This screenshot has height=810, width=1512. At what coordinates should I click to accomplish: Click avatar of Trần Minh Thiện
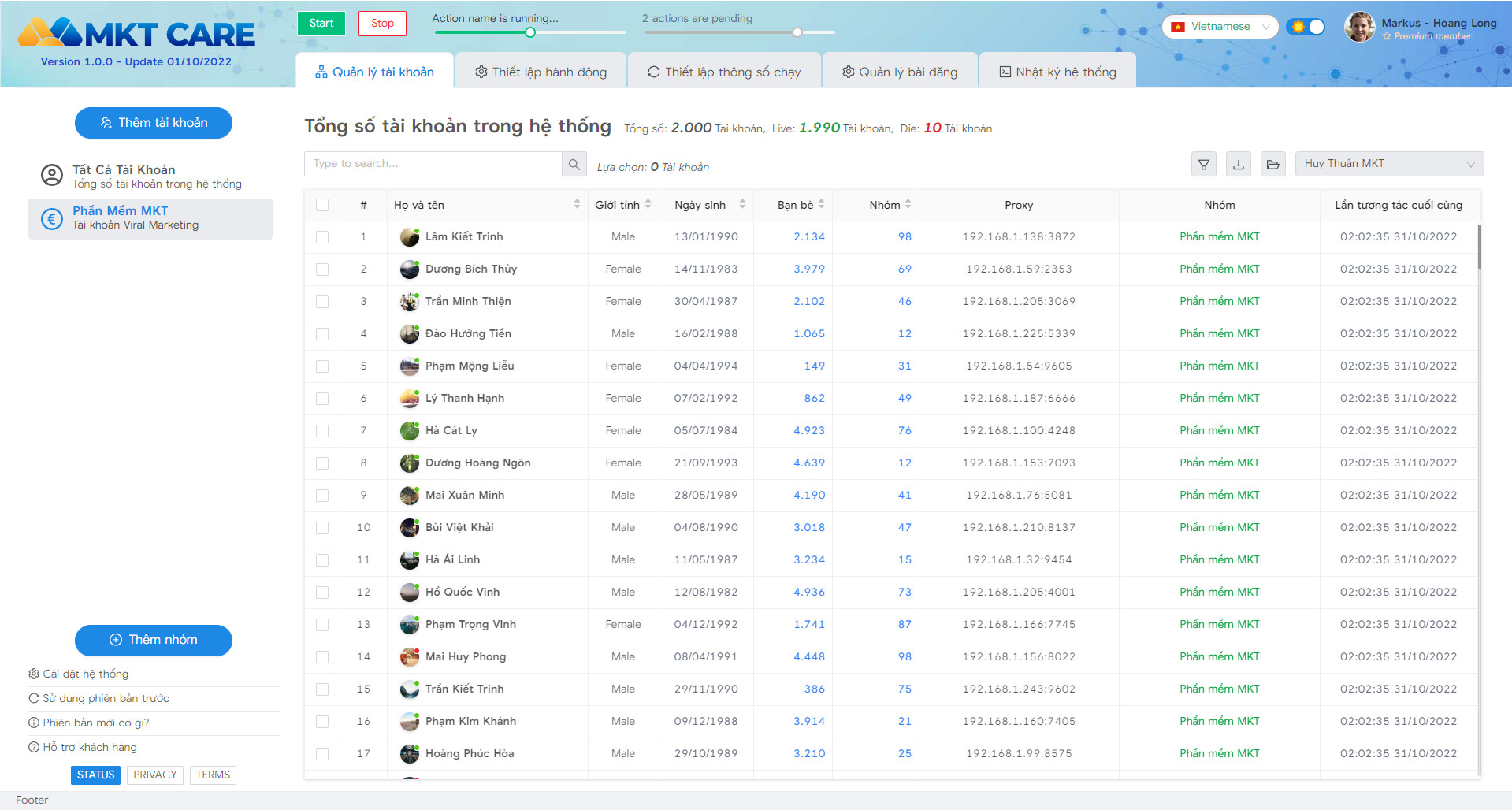pyautogui.click(x=410, y=301)
